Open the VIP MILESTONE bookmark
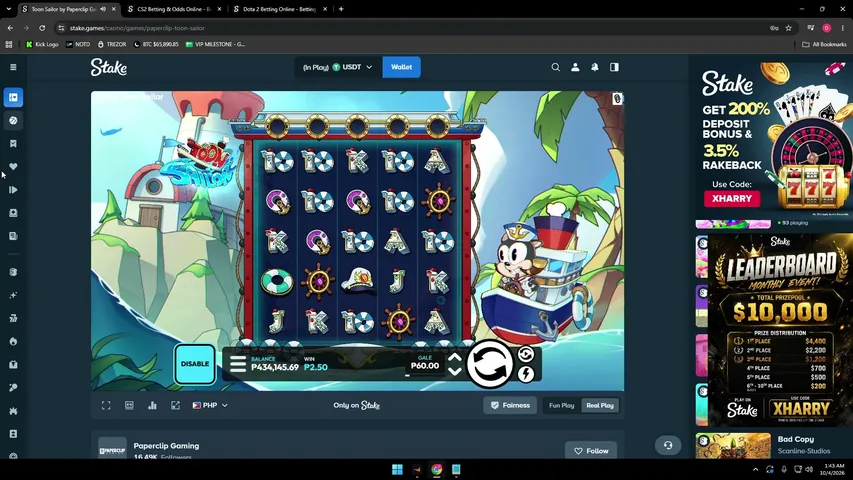The height and width of the screenshot is (480, 853). tap(215, 44)
